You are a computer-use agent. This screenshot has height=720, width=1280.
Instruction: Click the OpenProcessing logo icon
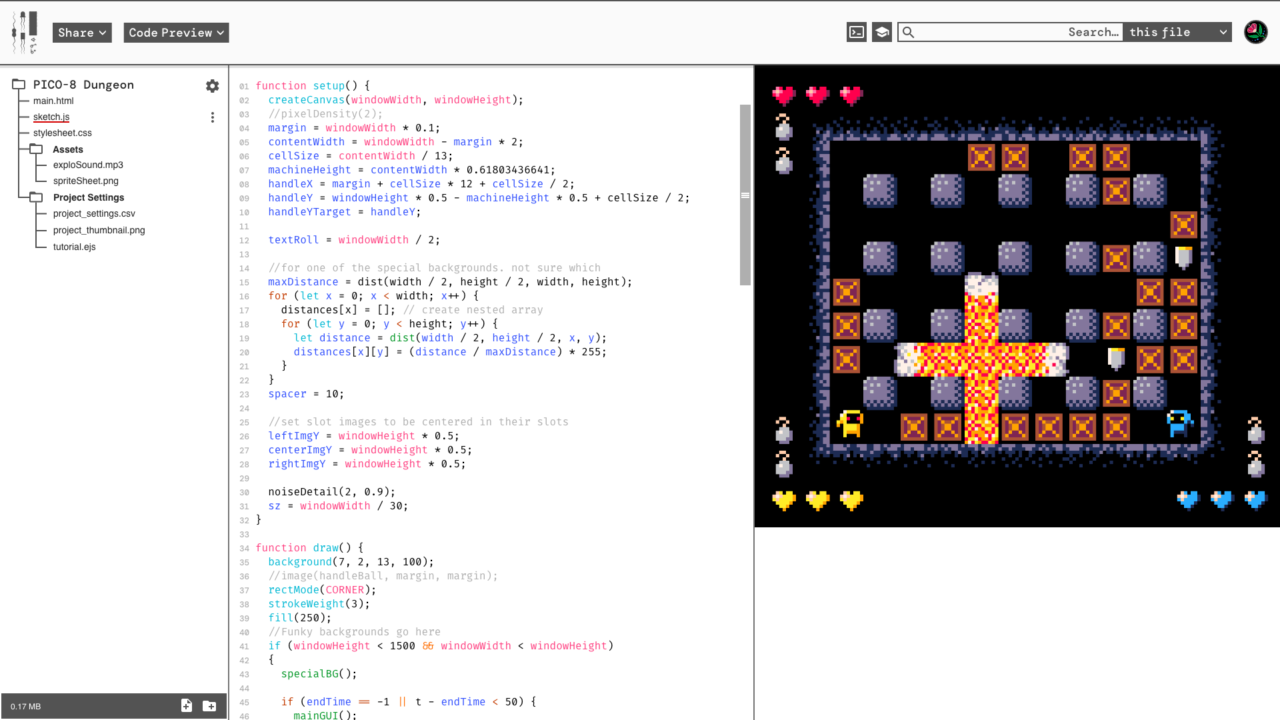point(24,32)
